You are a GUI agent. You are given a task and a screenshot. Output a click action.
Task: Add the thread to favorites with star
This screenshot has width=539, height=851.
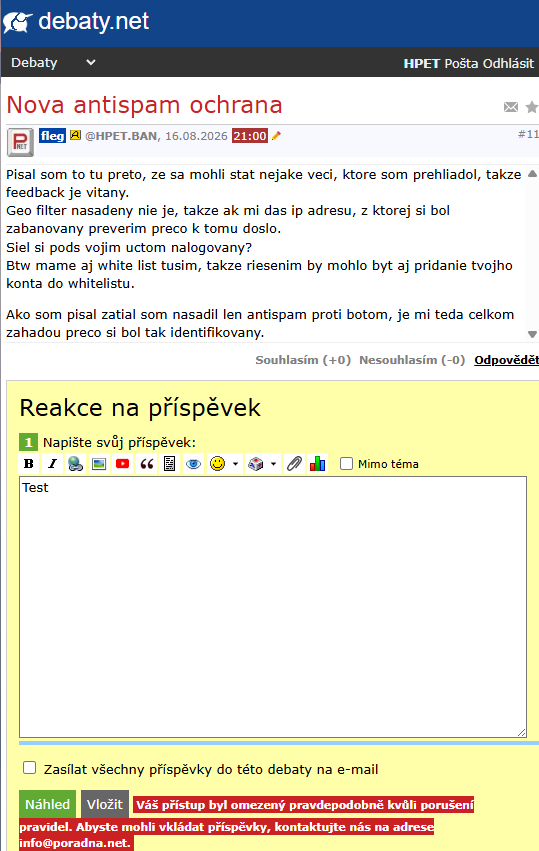[x=532, y=107]
